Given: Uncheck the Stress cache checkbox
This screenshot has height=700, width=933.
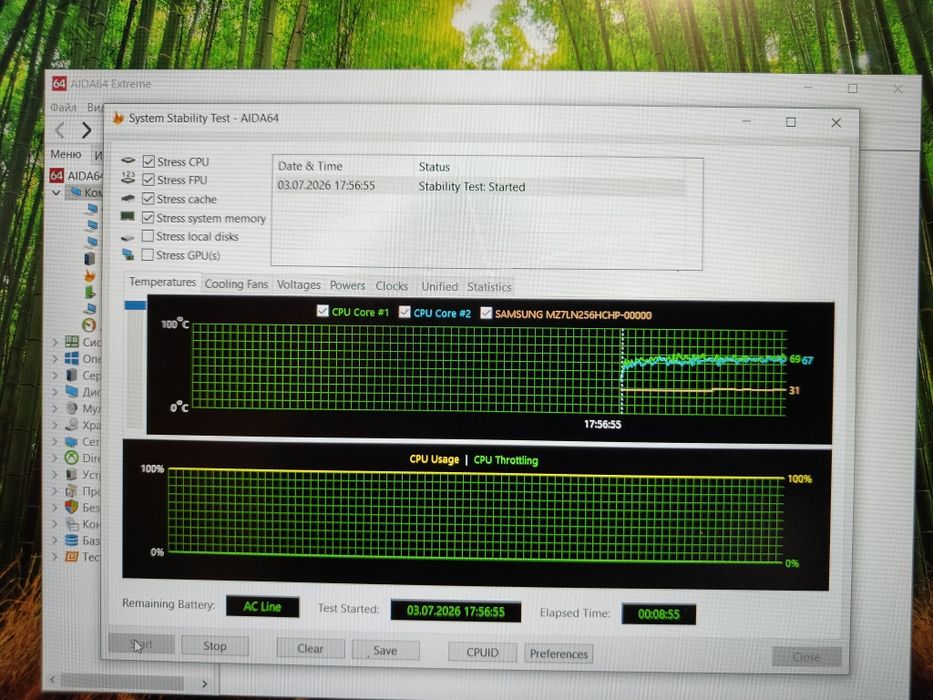Looking at the screenshot, I should (x=148, y=199).
